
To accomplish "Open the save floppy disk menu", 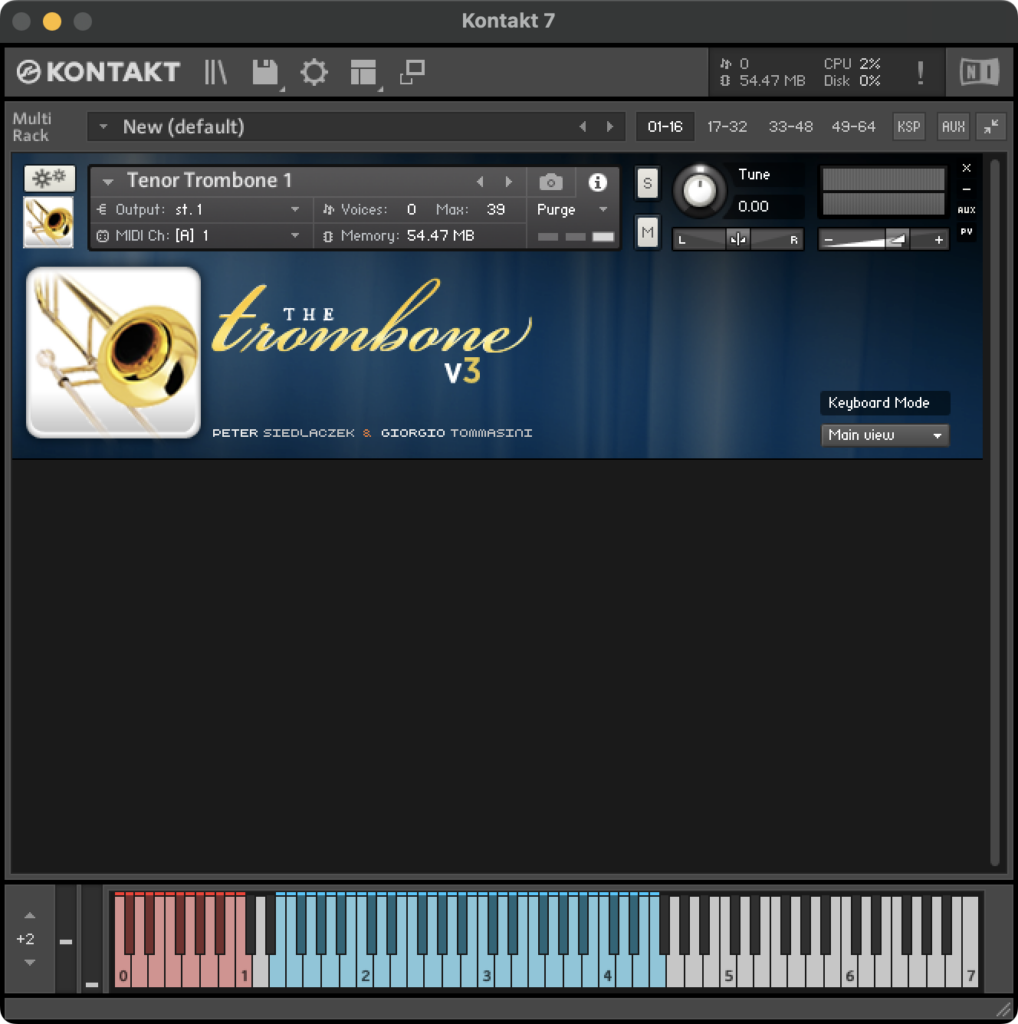I will coord(266,72).
